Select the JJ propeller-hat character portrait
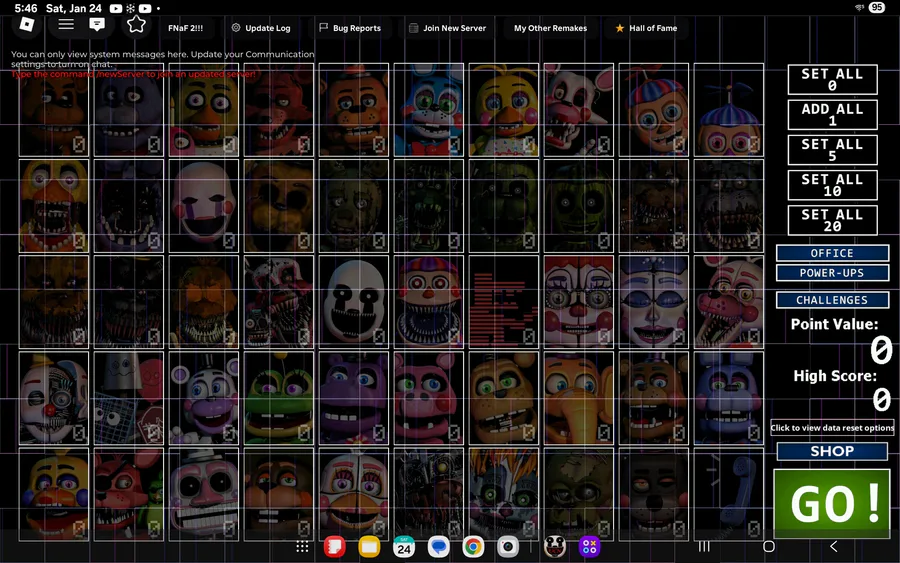The height and width of the screenshot is (563, 900). coord(729,110)
